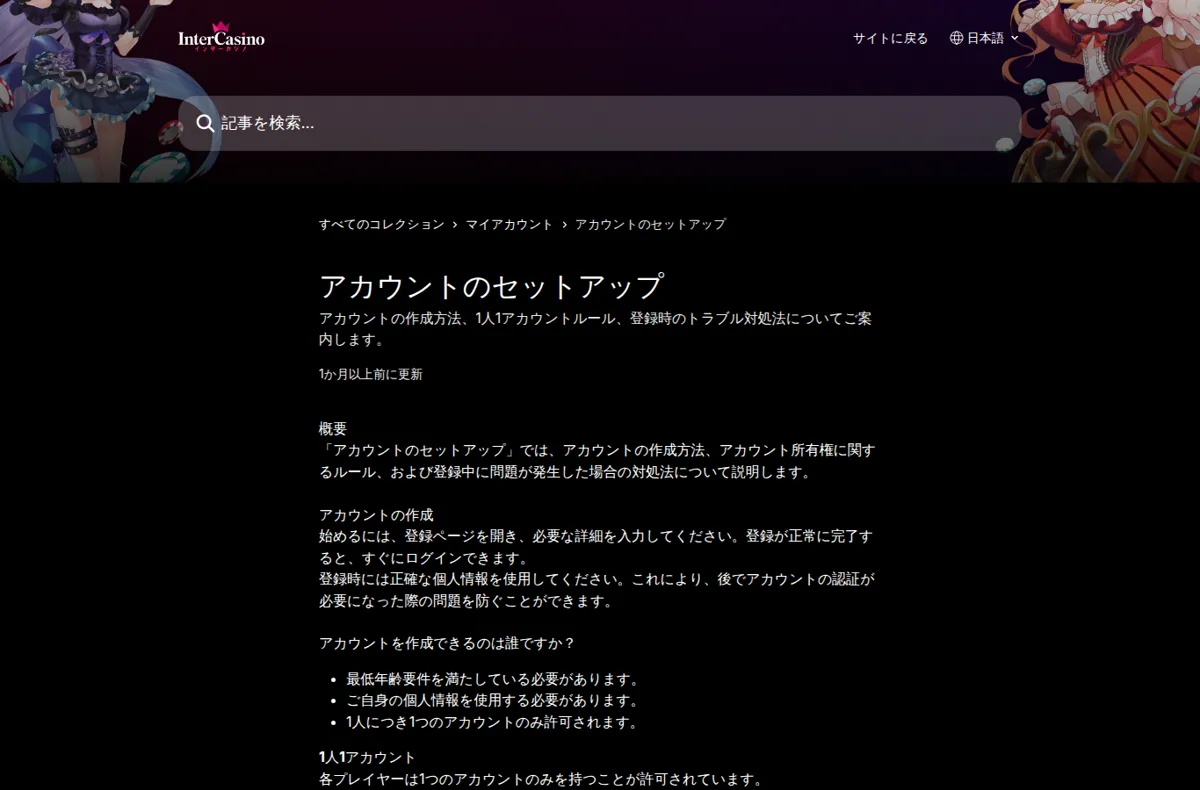This screenshot has height=790, width=1200.
Task: Click the globe language icon
Action: point(956,38)
